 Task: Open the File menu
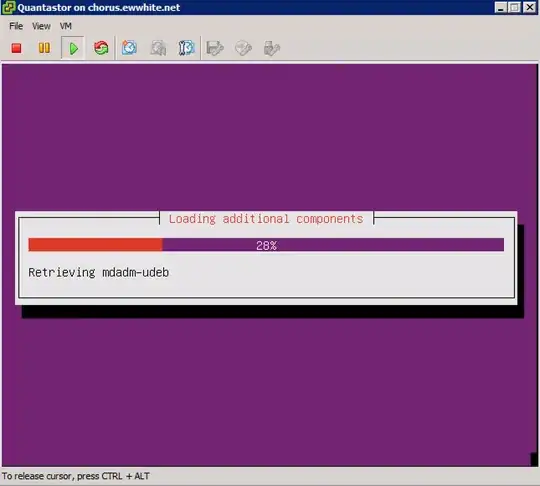tap(16, 26)
